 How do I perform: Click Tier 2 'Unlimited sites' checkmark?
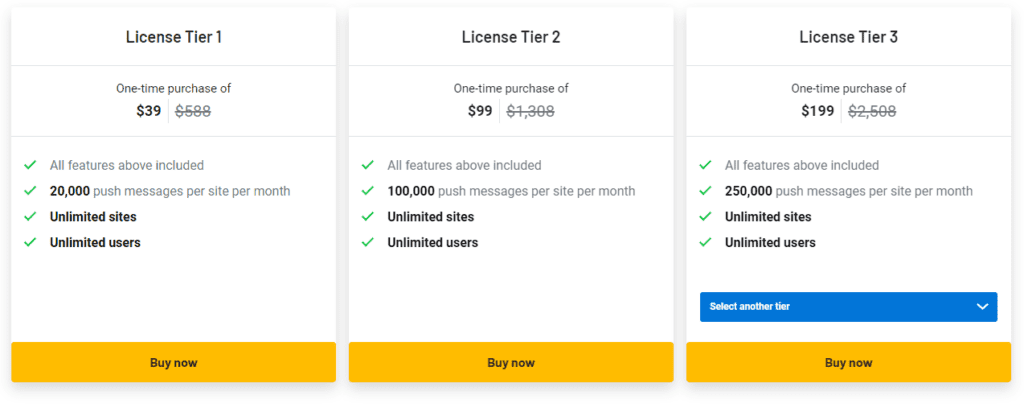(368, 217)
